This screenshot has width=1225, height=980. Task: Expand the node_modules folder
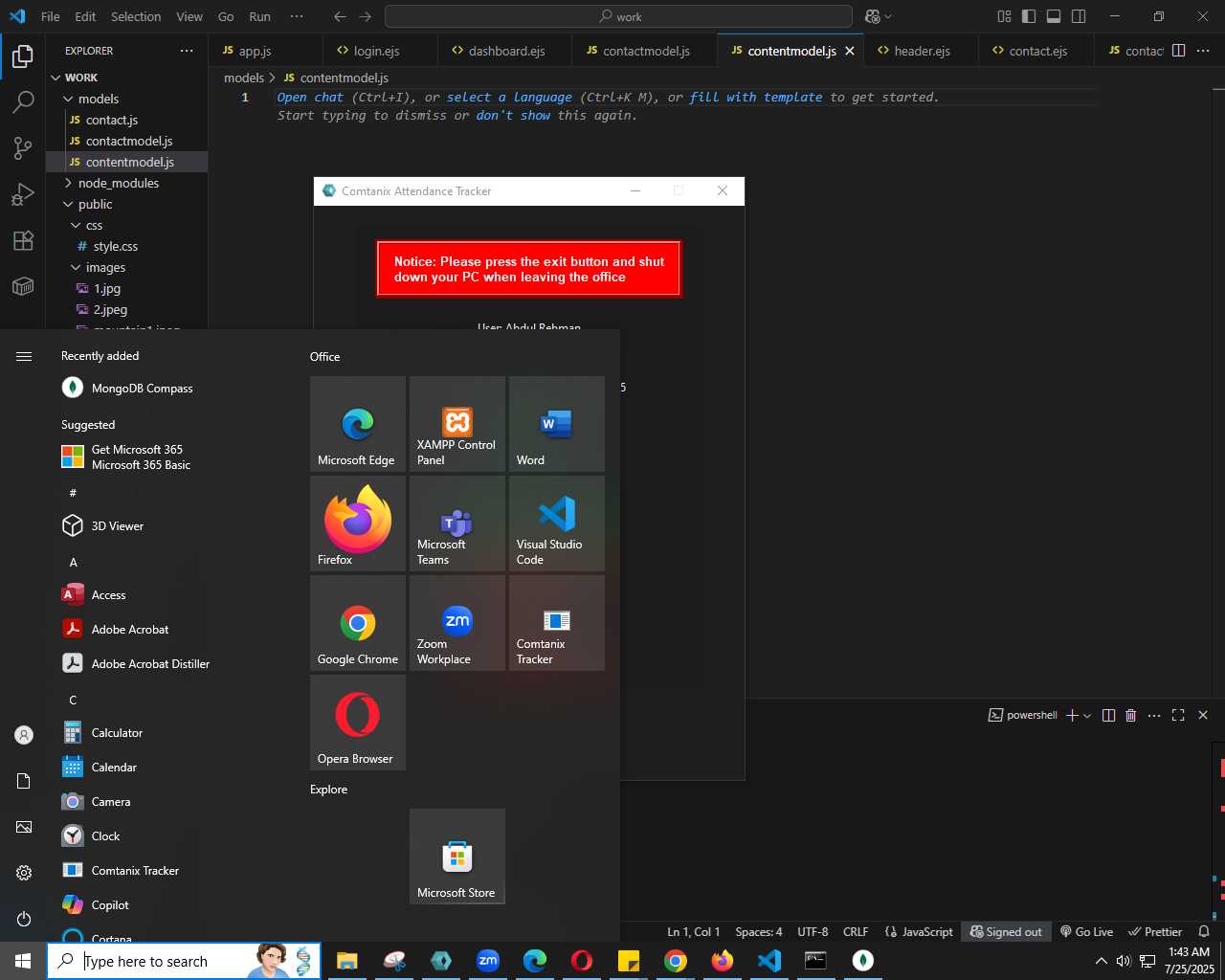pos(126,183)
